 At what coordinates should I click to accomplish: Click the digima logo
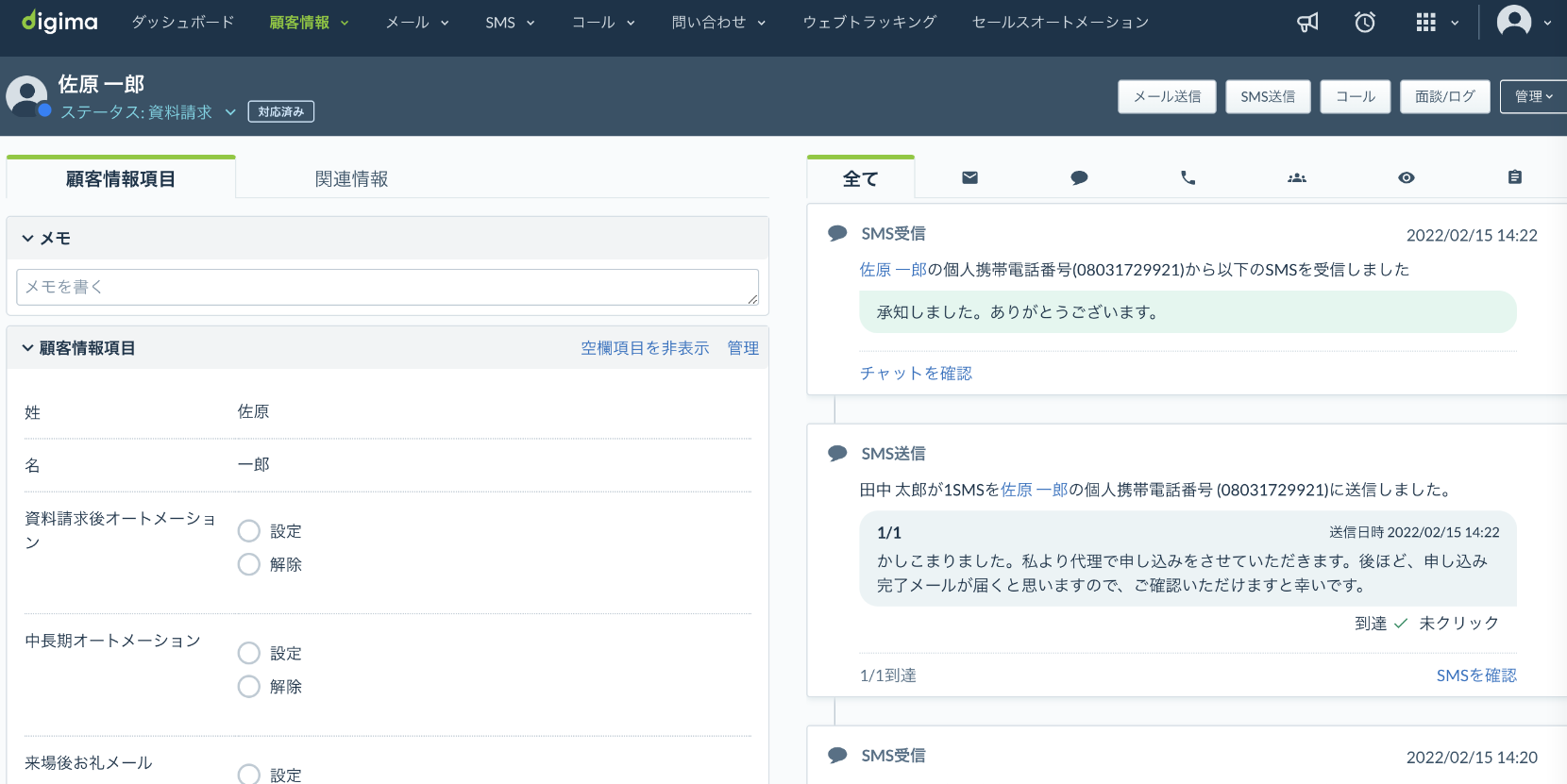pos(59,22)
